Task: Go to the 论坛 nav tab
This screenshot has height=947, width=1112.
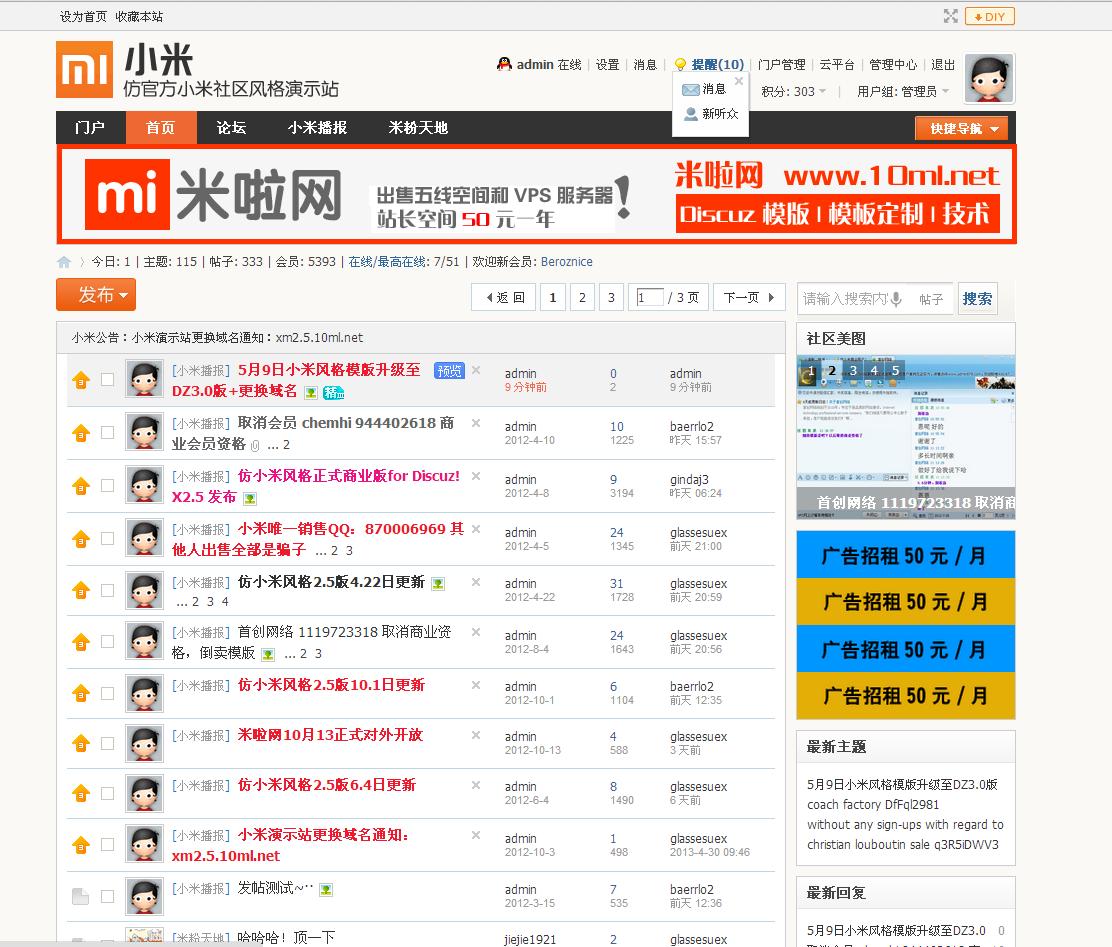Action: coord(231,128)
